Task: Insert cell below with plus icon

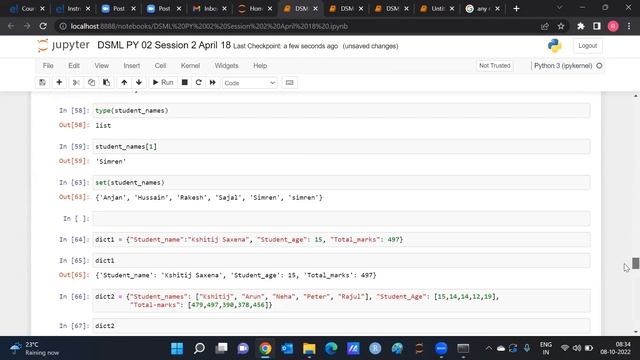Action: [x=59, y=82]
